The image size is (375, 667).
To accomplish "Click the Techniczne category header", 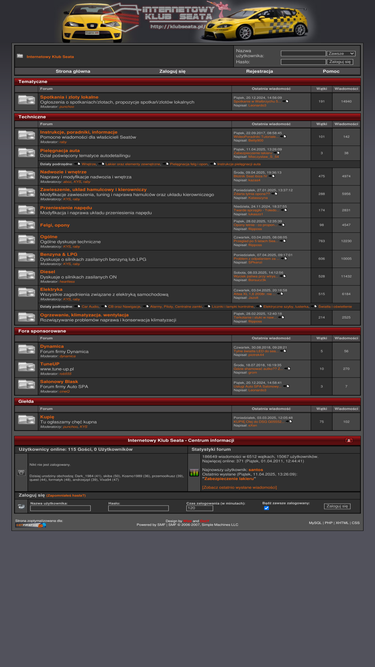I will tap(32, 117).
